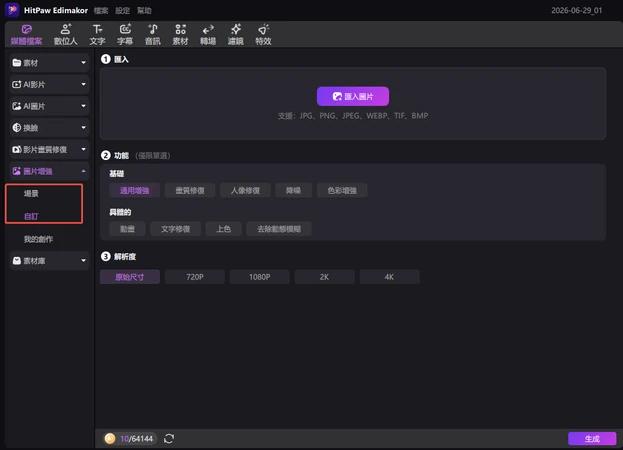Open the 檔案 file menu
The image size is (623, 450).
click(101, 11)
